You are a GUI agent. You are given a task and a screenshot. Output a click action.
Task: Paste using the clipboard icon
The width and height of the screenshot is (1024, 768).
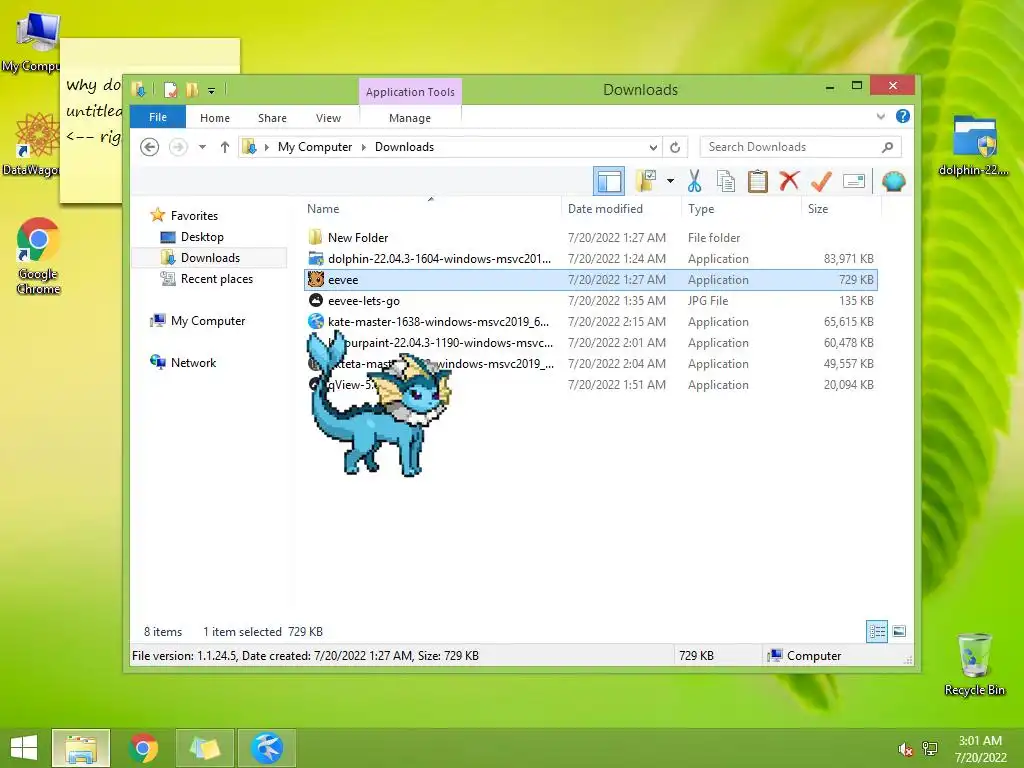[x=758, y=181]
